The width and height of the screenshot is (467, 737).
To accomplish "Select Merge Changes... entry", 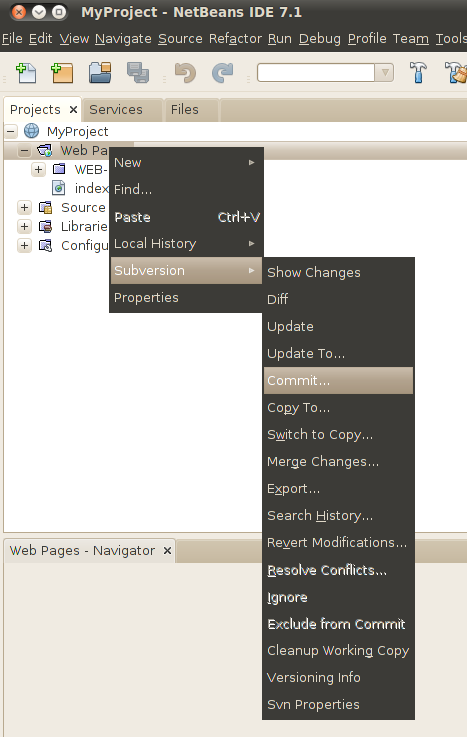I will (338, 462).
